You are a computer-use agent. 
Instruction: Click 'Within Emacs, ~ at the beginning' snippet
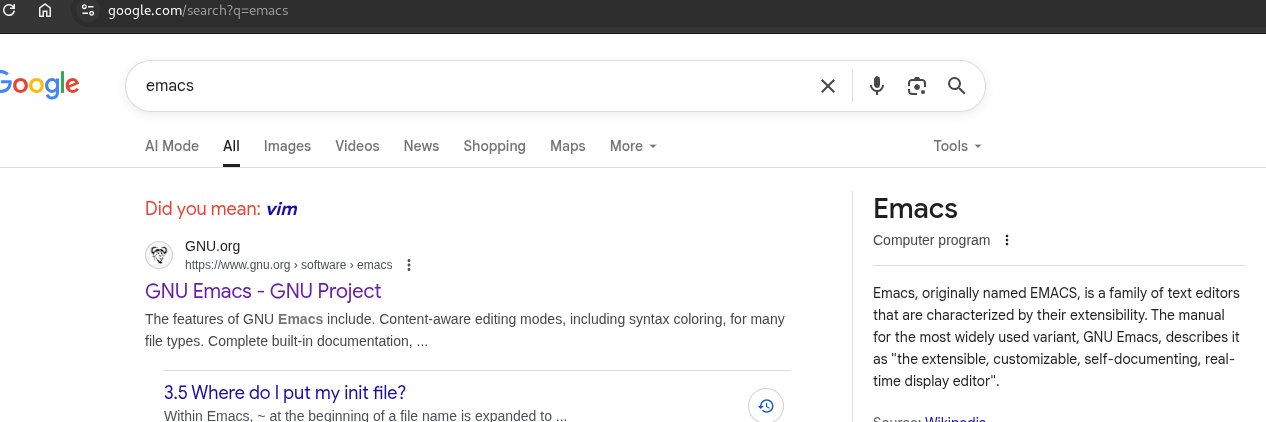coord(366,415)
